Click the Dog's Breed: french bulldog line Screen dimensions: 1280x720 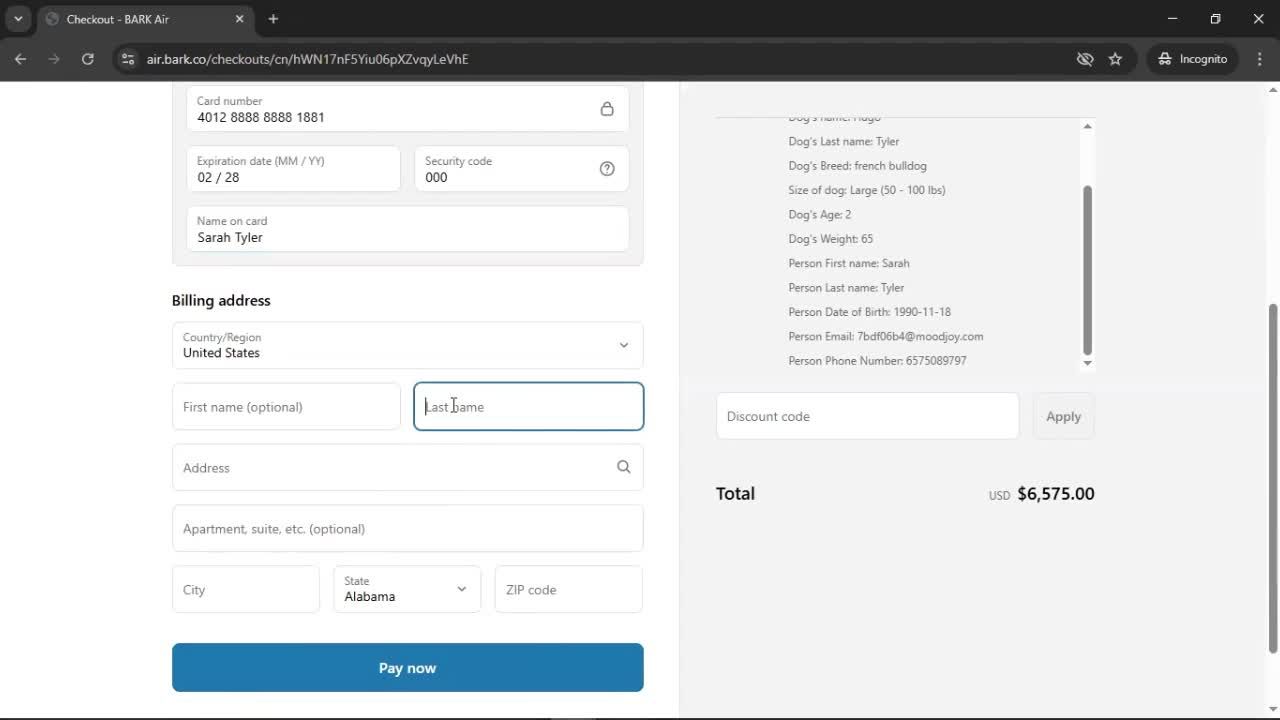coord(857,165)
